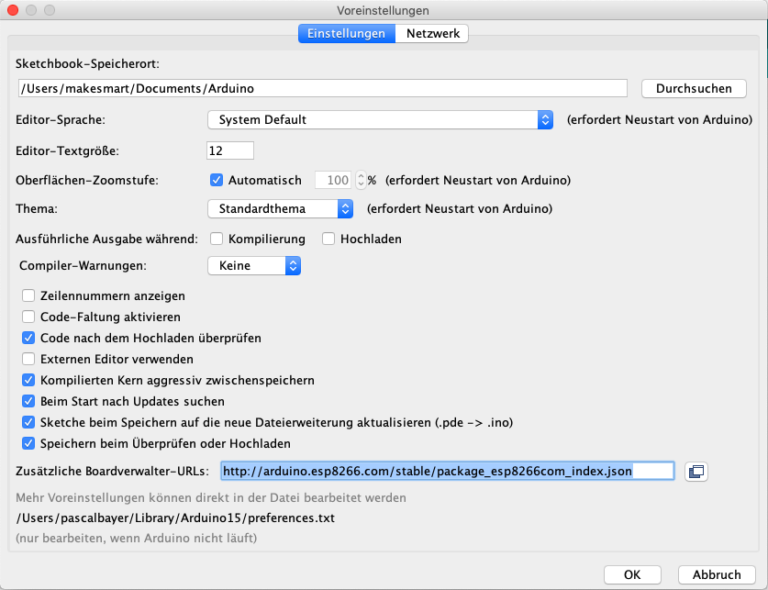The image size is (768, 590).
Task: Disable Beim Start nach Updates suchen
Action: click(x=28, y=401)
